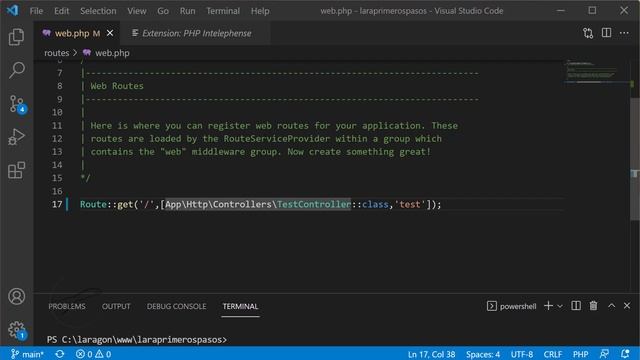
Task: Kill the terminal with trash icon
Action: click(x=593, y=306)
